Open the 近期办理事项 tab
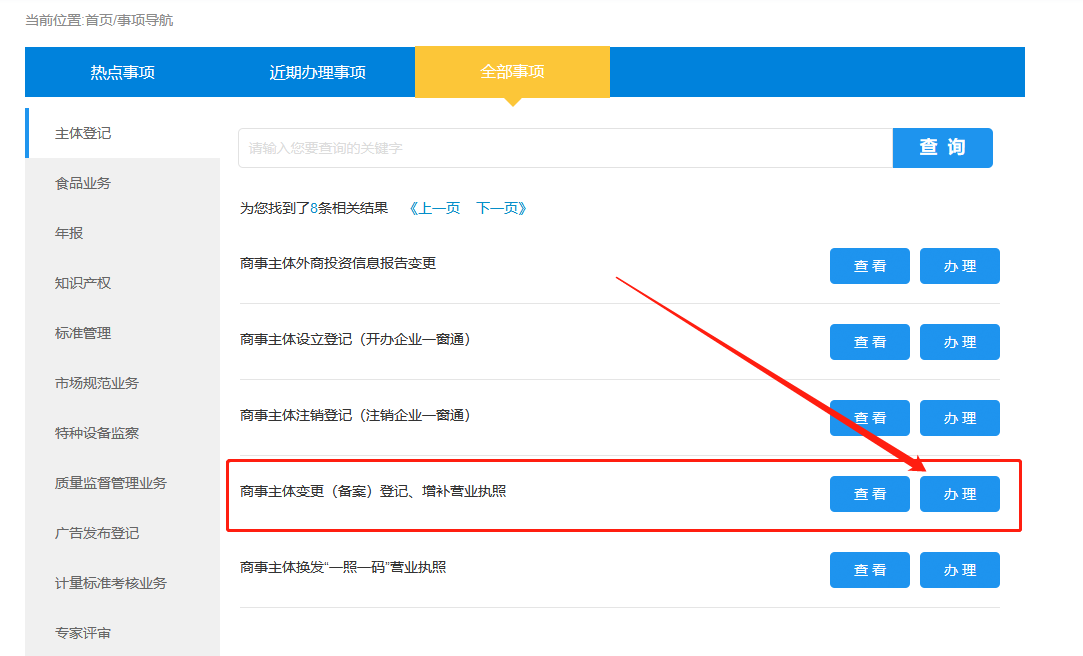The image size is (1083, 656). tap(317, 72)
